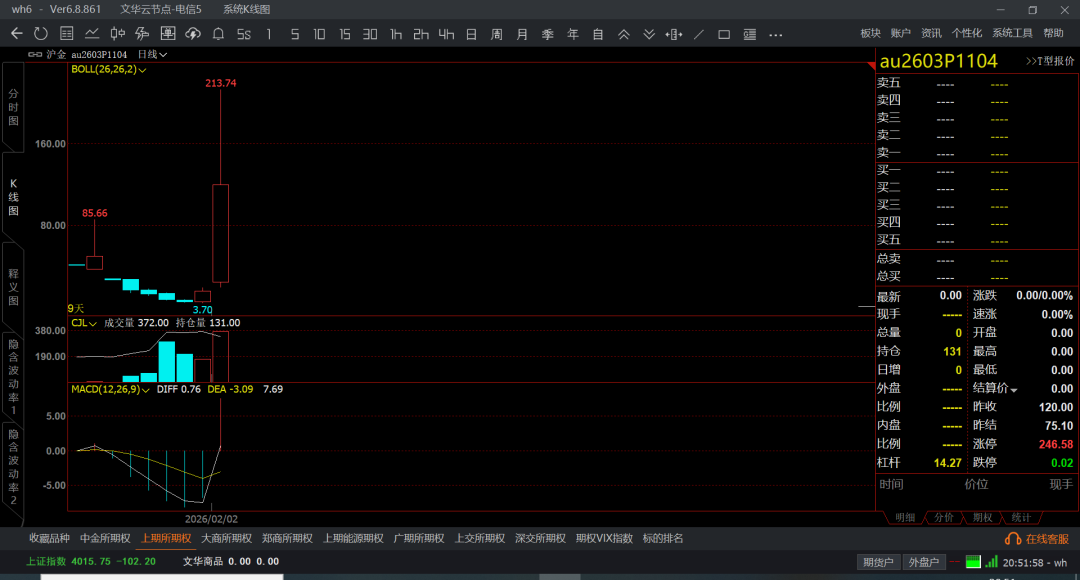Open the 隐含波动率1 side tab
The height and width of the screenshot is (580, 1080).
pos(13,377)
